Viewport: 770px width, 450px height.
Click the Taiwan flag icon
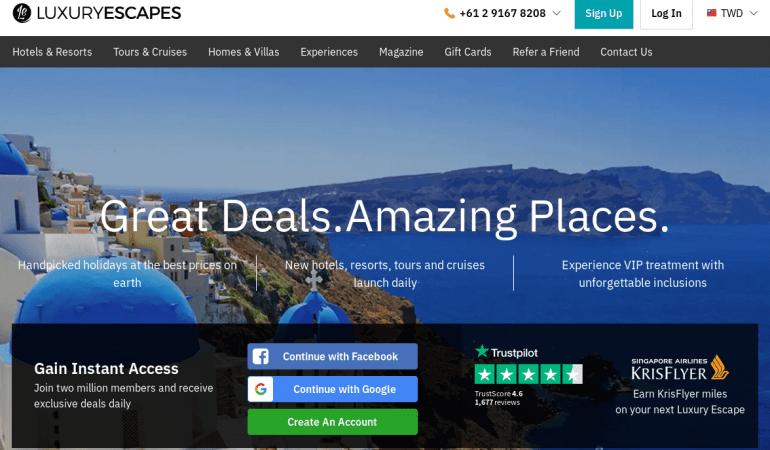[712, 13]
